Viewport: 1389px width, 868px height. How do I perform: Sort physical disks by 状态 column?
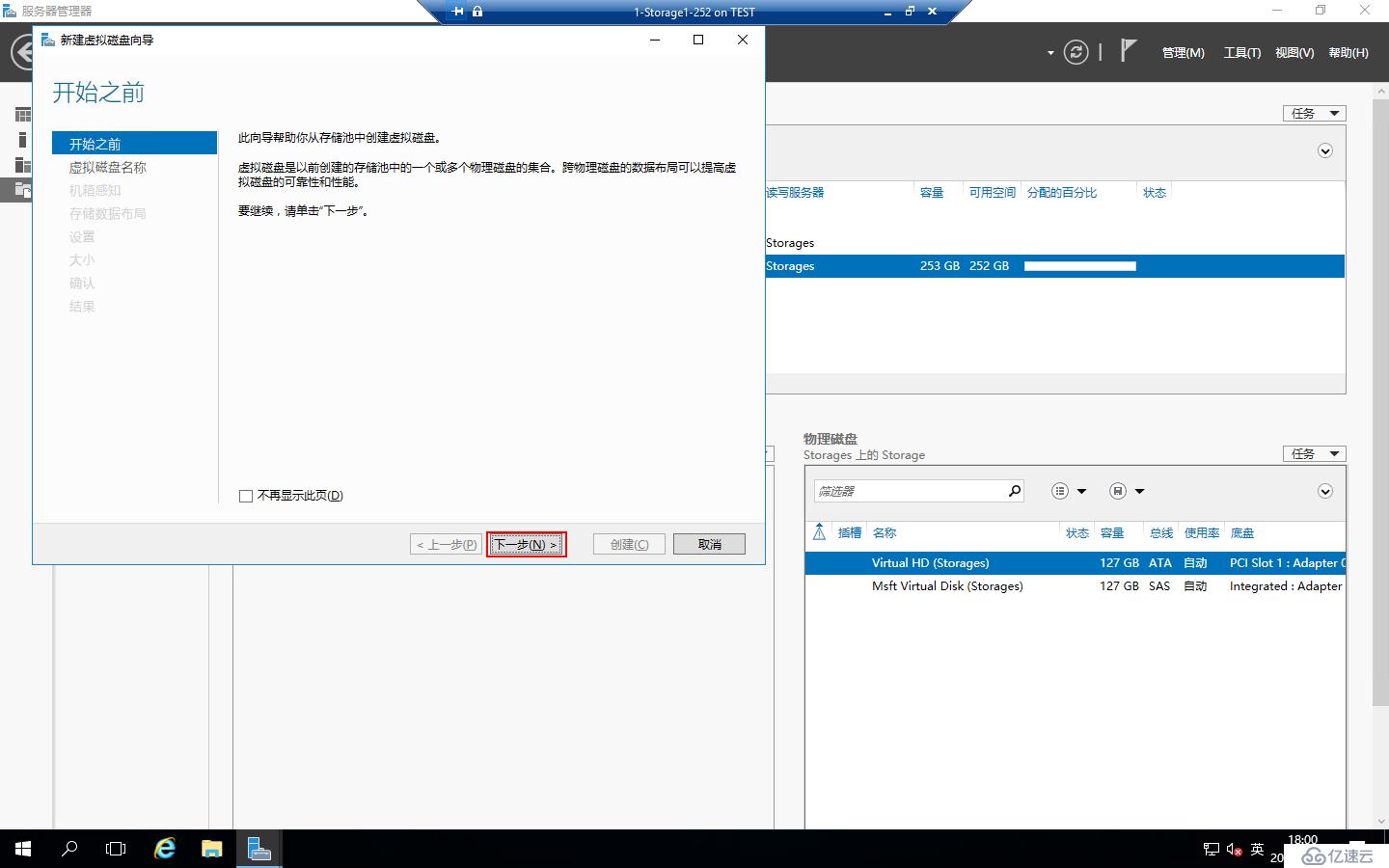coord(1077,532)
